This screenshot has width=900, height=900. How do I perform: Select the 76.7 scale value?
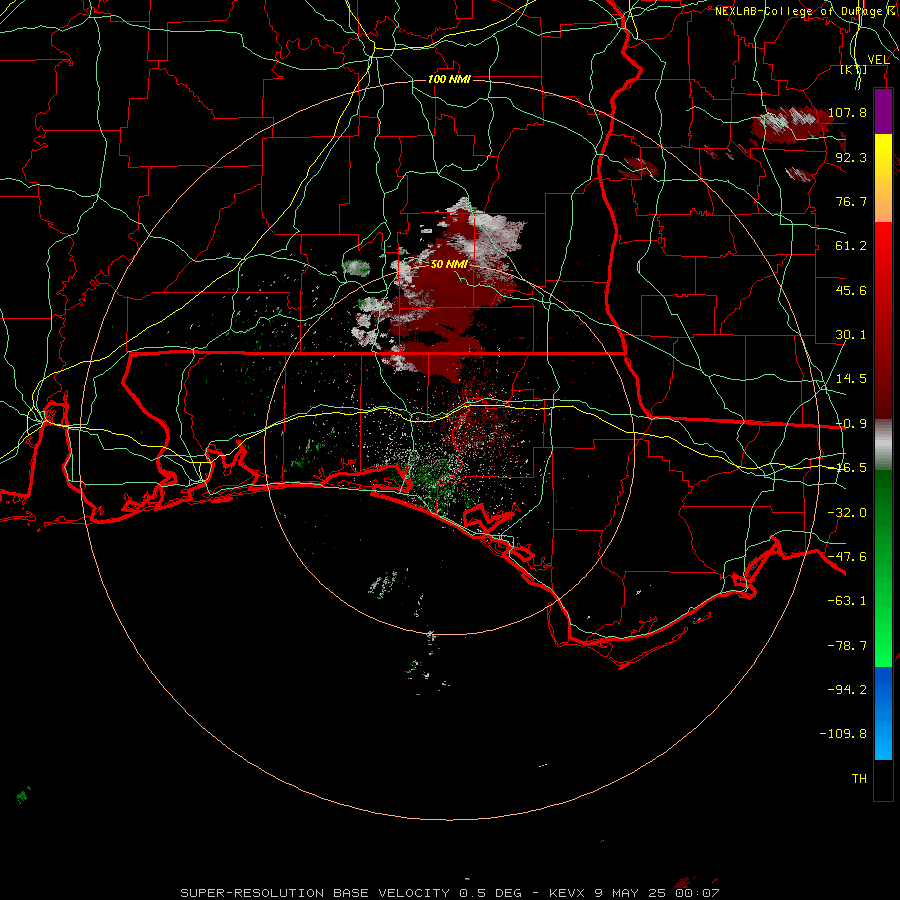[x=851, y=201]
